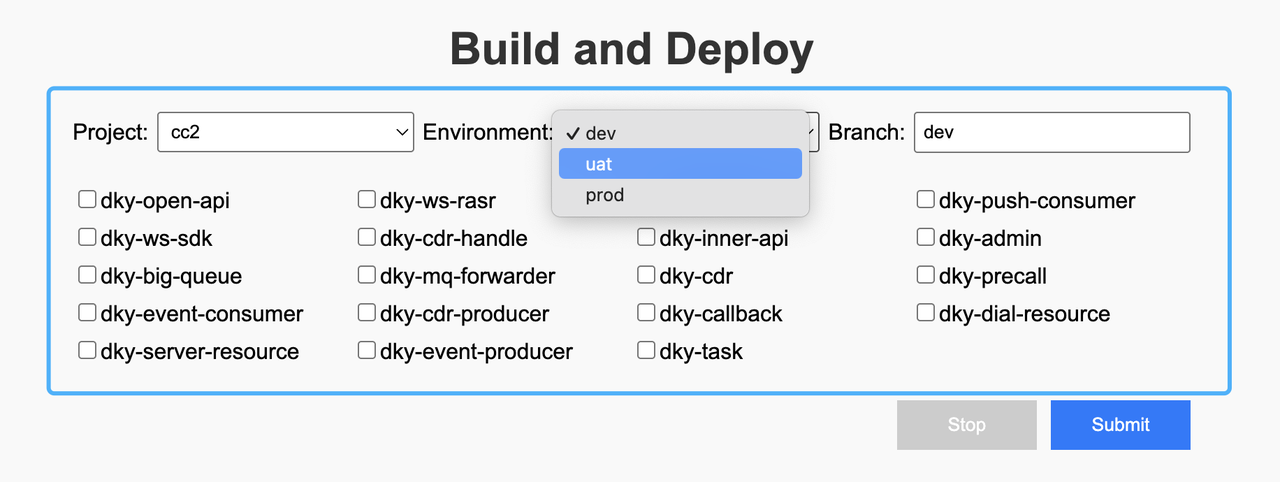The image size is (1280, 482).
Task: Enable the dky-ws-sdk checkbox
Action: [87, 238]
